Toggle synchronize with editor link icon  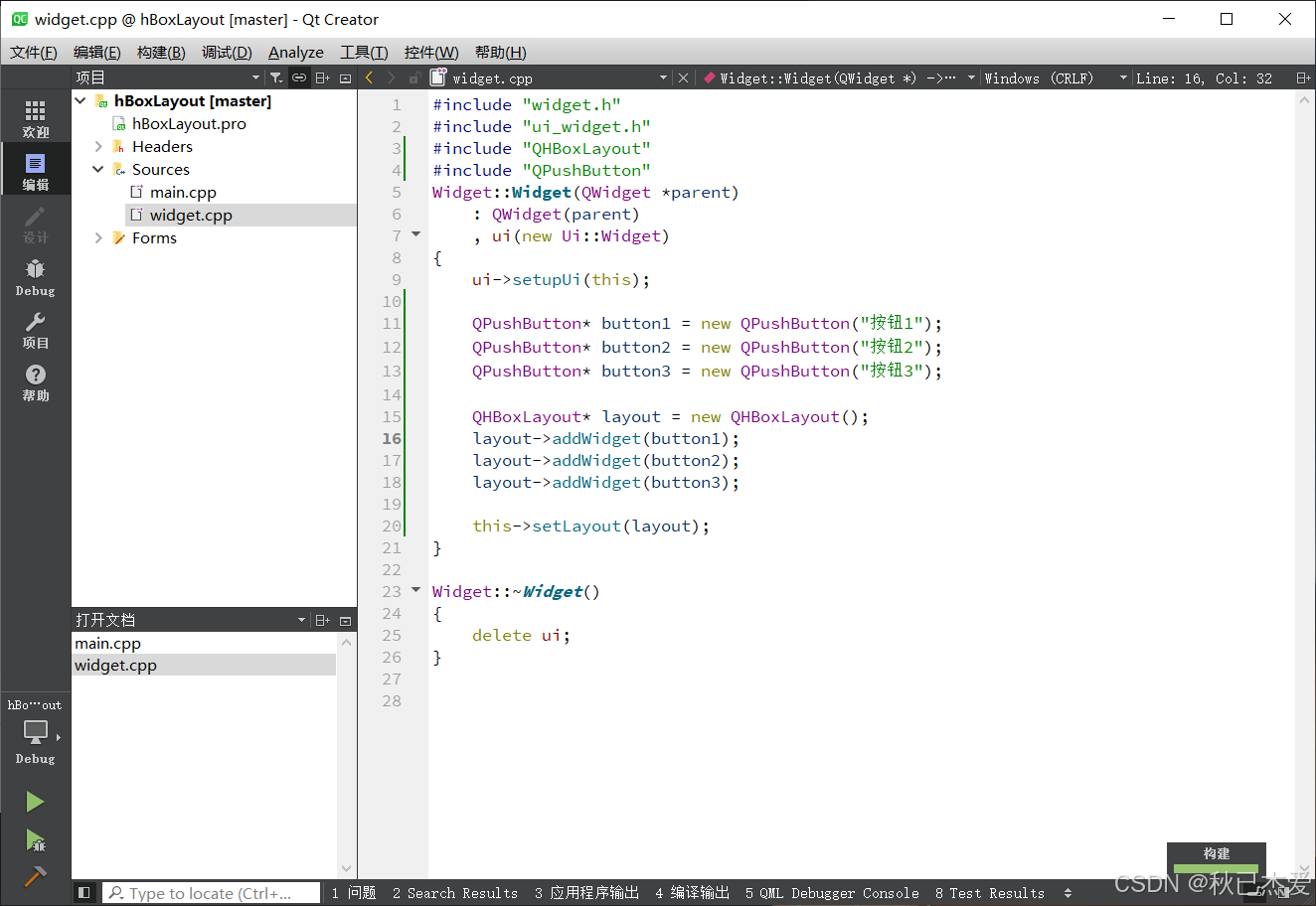(x=298, y=76)
